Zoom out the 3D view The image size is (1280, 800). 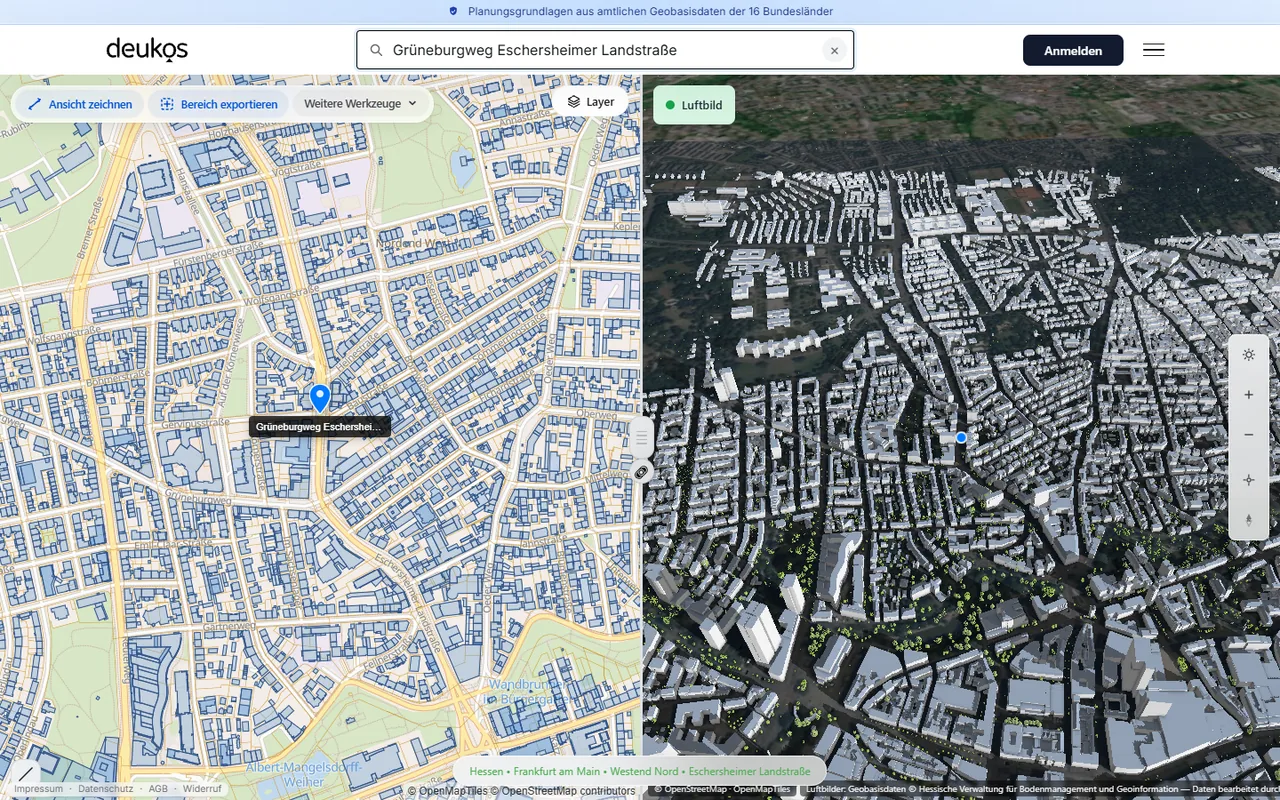click(1248, 435)
